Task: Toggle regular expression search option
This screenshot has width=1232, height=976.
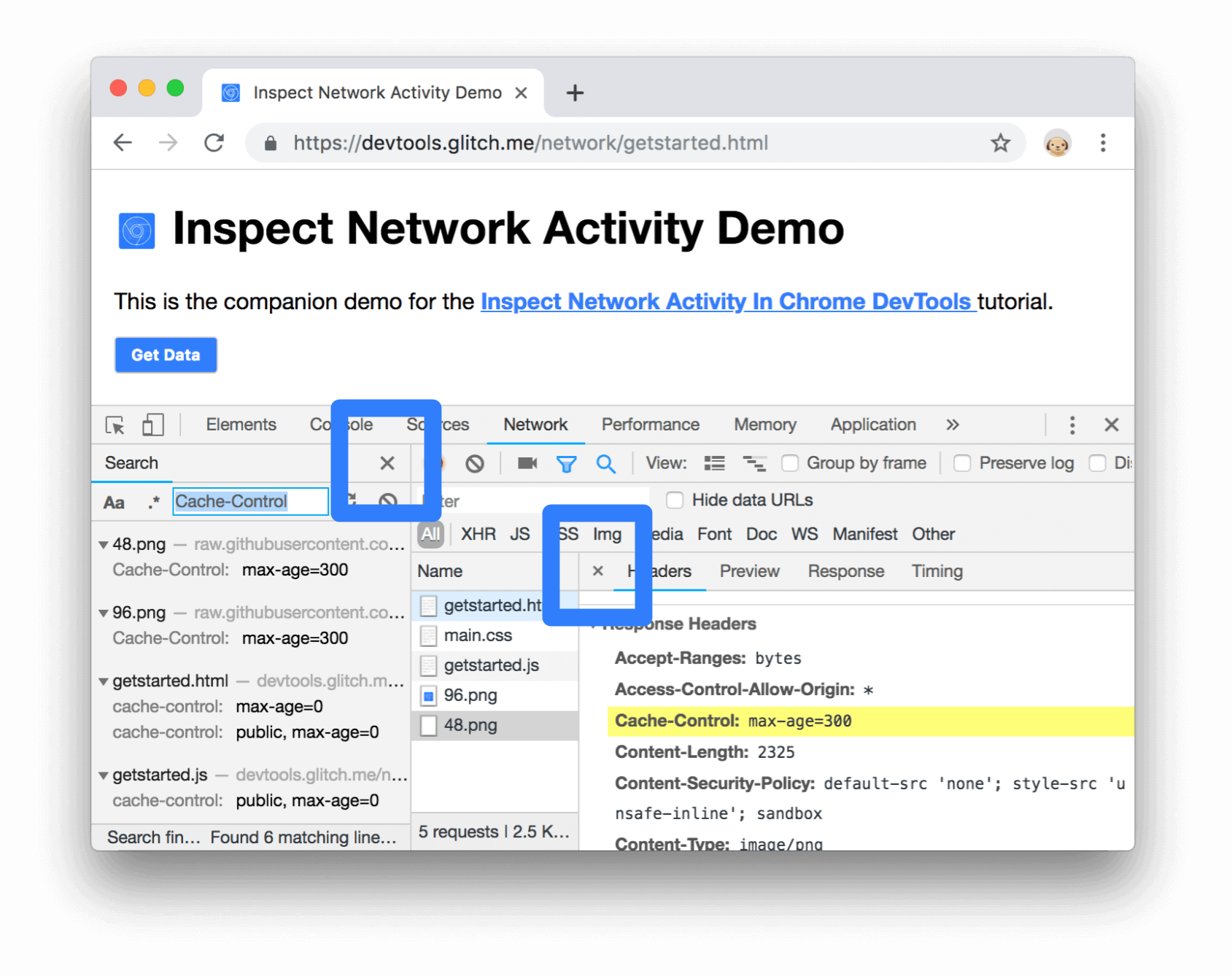Action: tap(153, 502)
